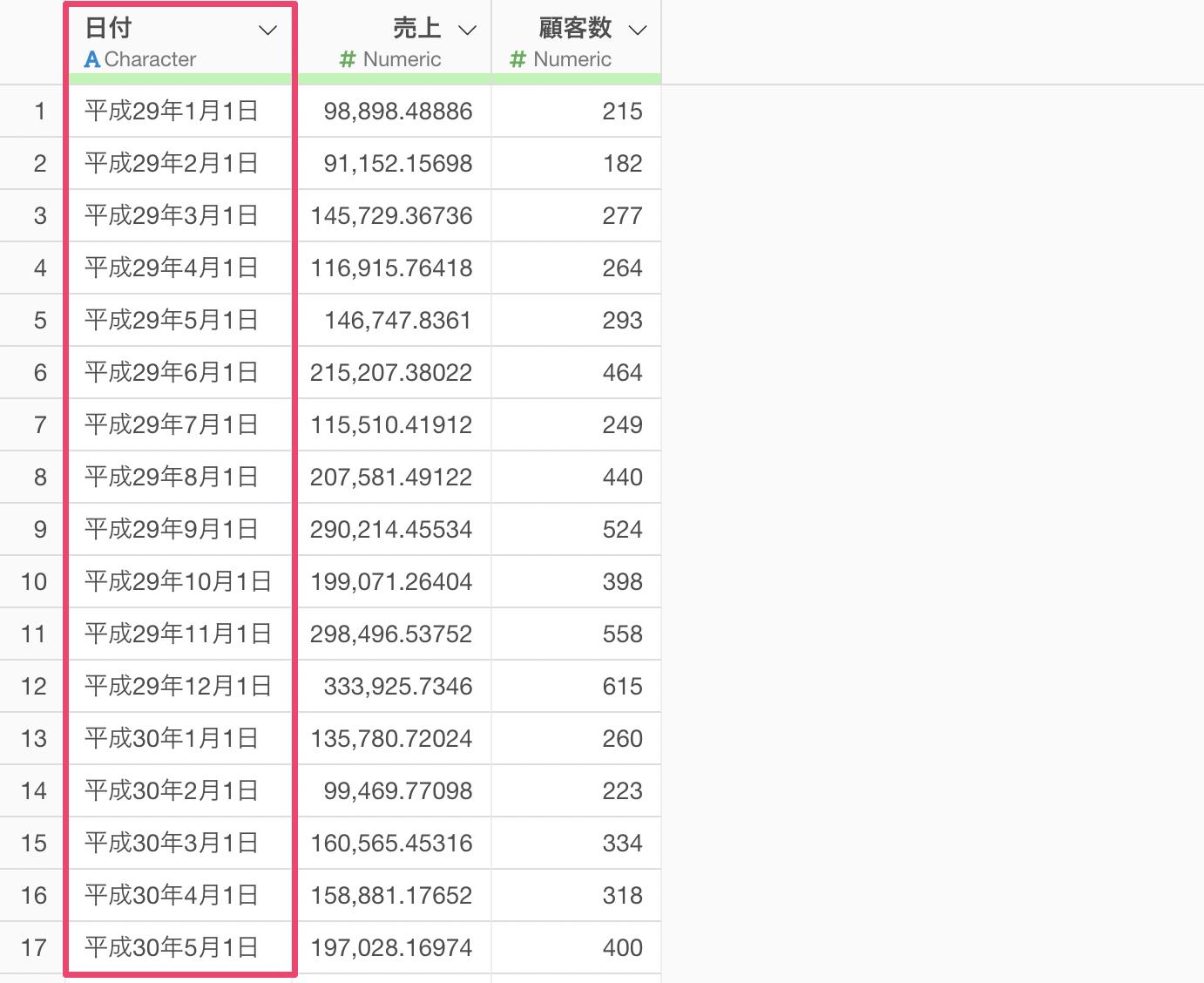Viewport: 1204px width, 983px height.
Task: Select row number 1
Action: [x=40, y=112]
